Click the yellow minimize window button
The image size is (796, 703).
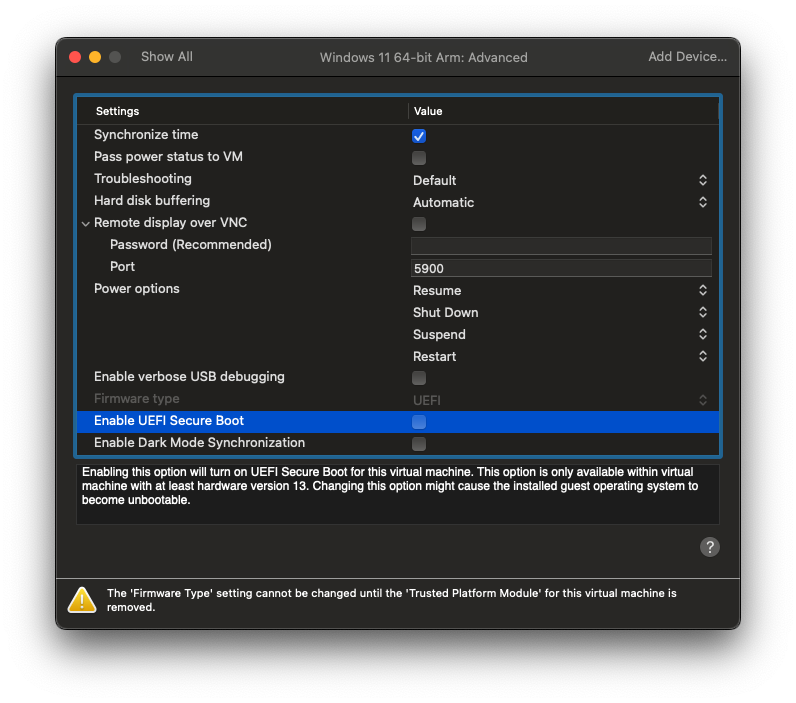click(x=95, y=57)
